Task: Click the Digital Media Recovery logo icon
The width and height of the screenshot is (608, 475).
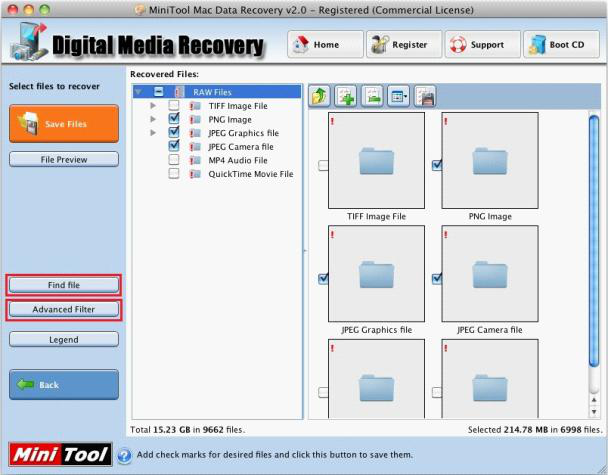Action: [x=29, y=42]
